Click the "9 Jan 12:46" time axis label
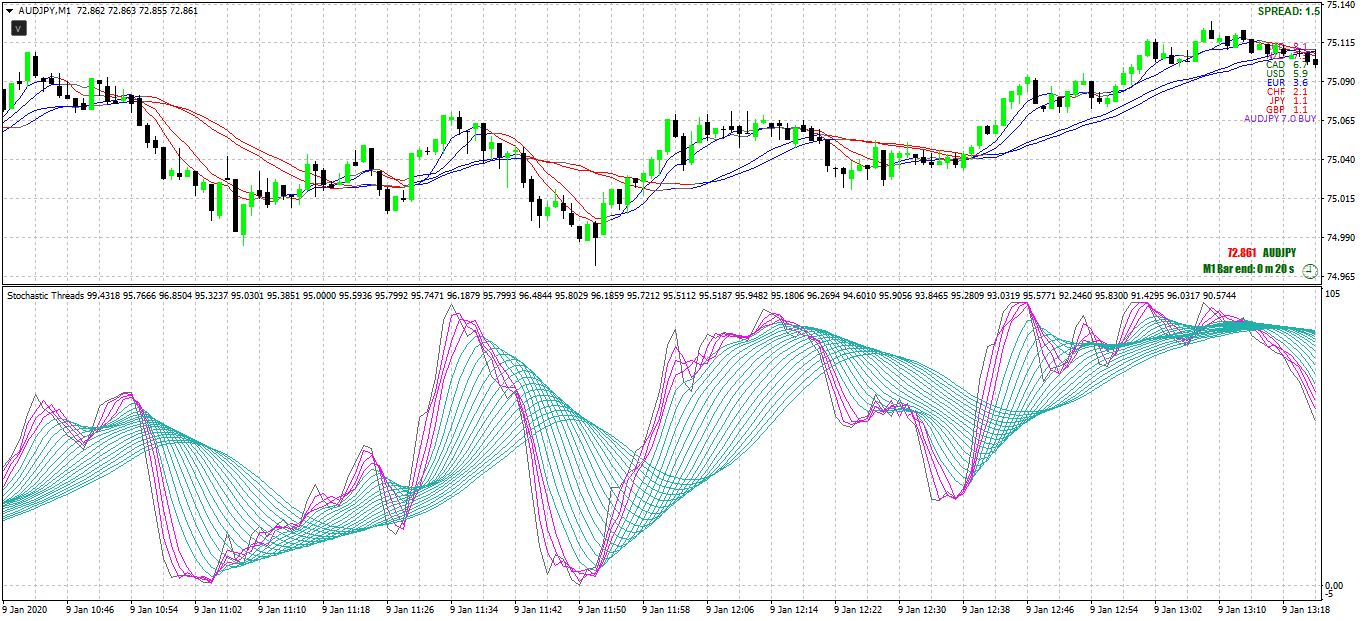This screenshot has height=621, width=1362. [1051, 609]
